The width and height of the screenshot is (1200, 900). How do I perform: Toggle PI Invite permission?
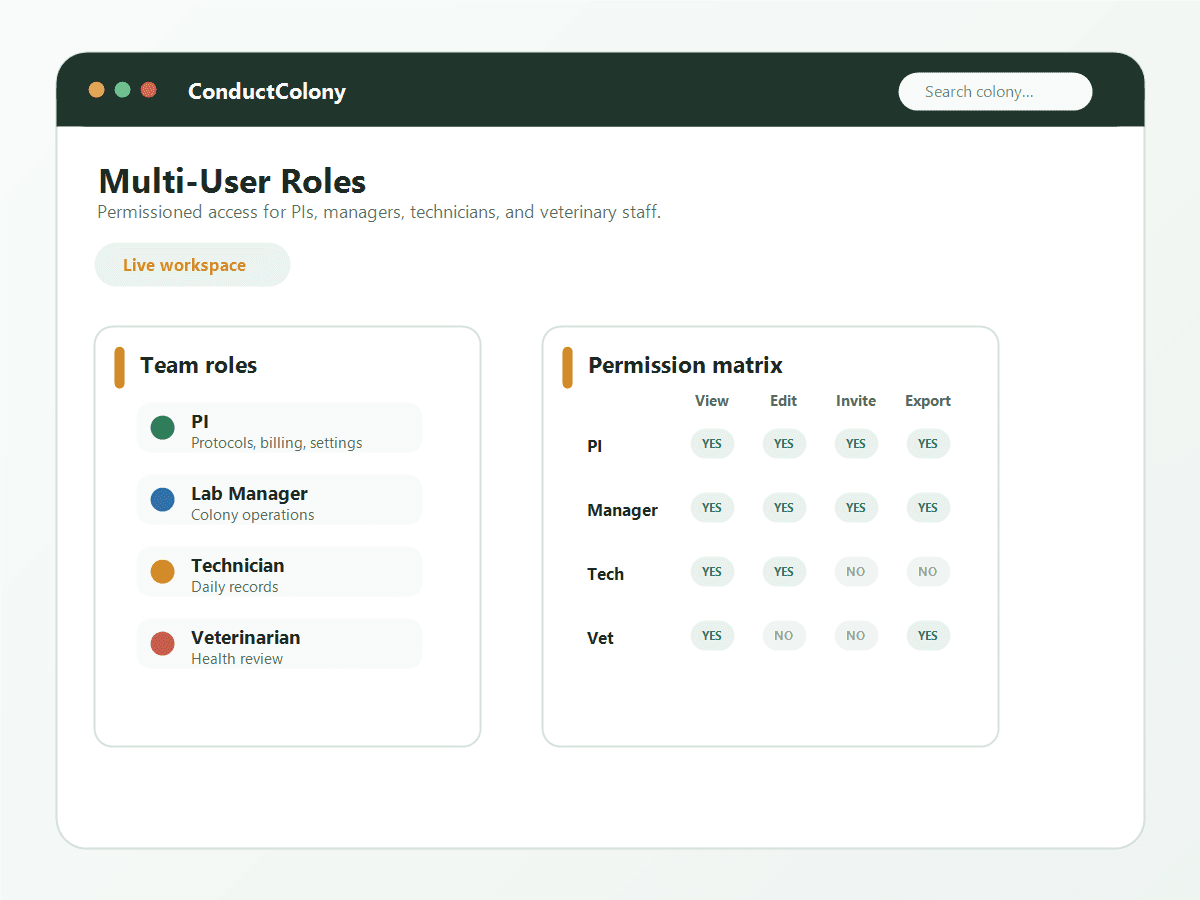[x=856, y=444]
